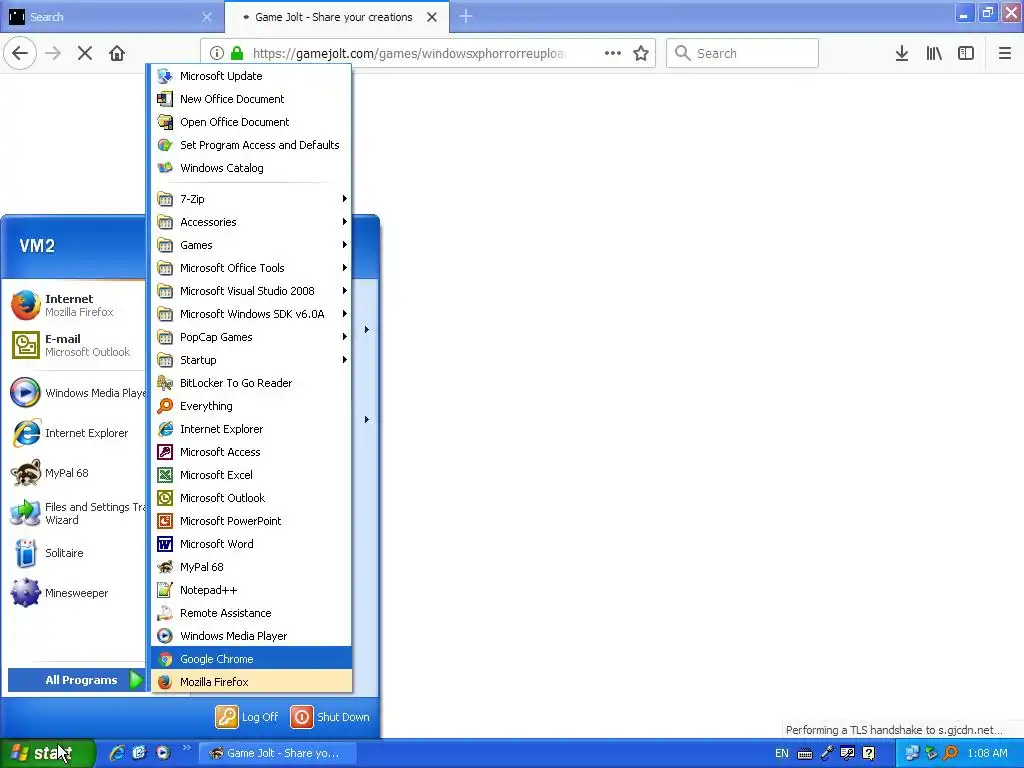1024x768 pixels.
Task: Open Microsoft Excel from programs menu
Action: click(251, 475)
